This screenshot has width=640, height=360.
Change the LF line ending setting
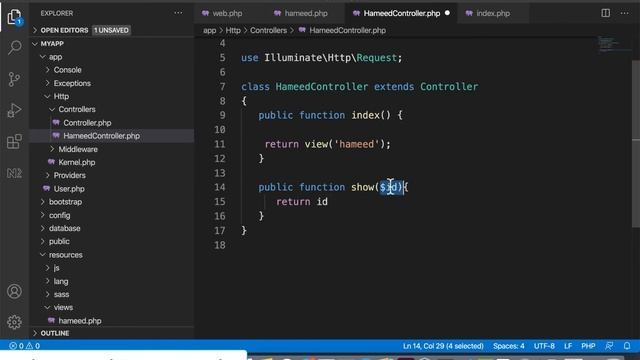coord(568,346)
